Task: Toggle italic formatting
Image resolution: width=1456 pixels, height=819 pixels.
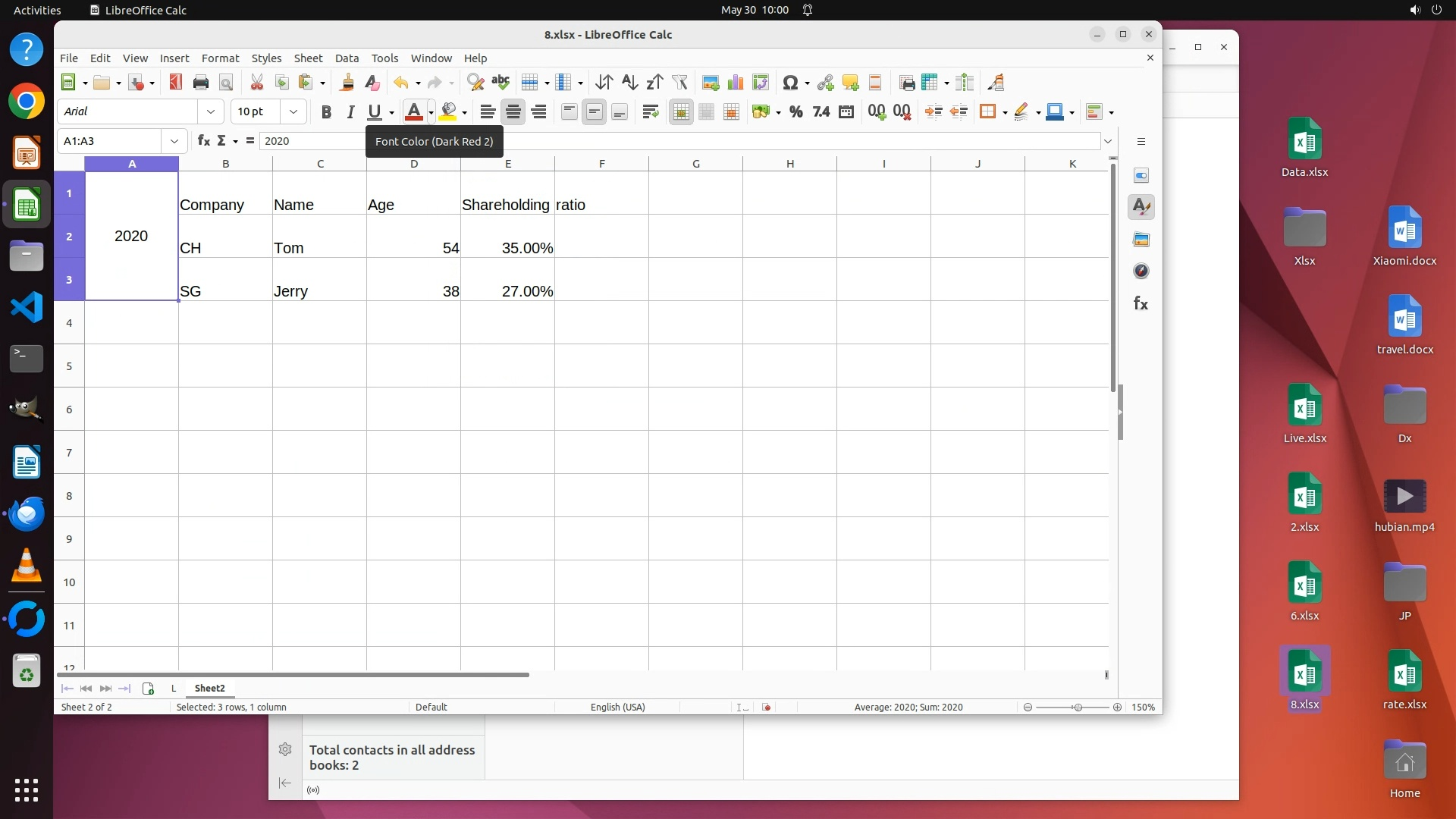Action: pos(350,112)
